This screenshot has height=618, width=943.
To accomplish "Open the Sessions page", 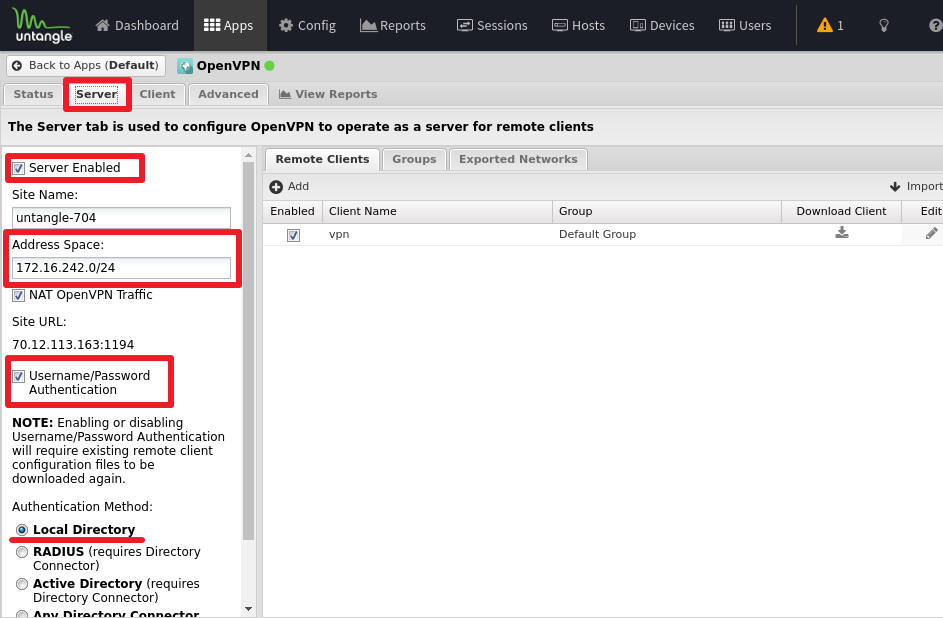I will coord(492,25).
